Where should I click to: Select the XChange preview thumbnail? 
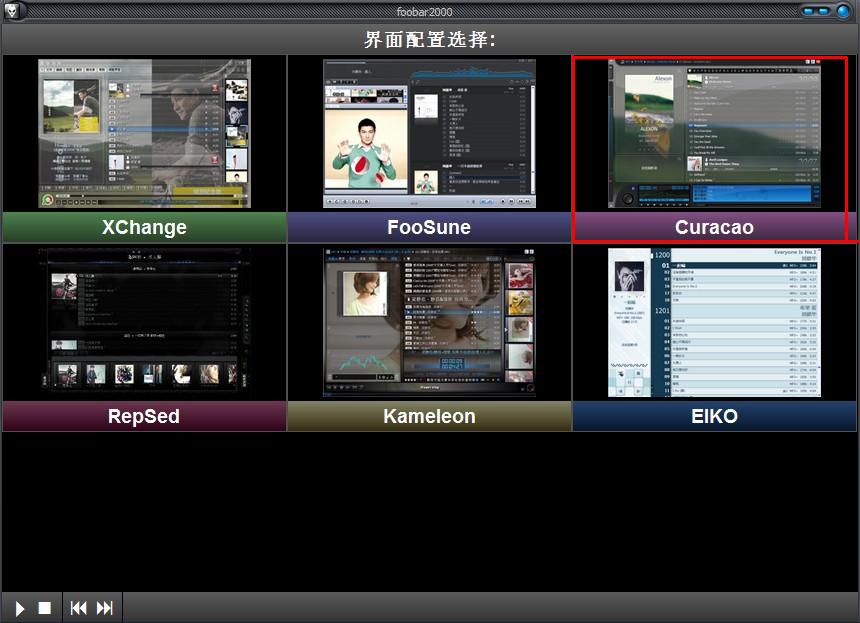click(x=144, y=133)
